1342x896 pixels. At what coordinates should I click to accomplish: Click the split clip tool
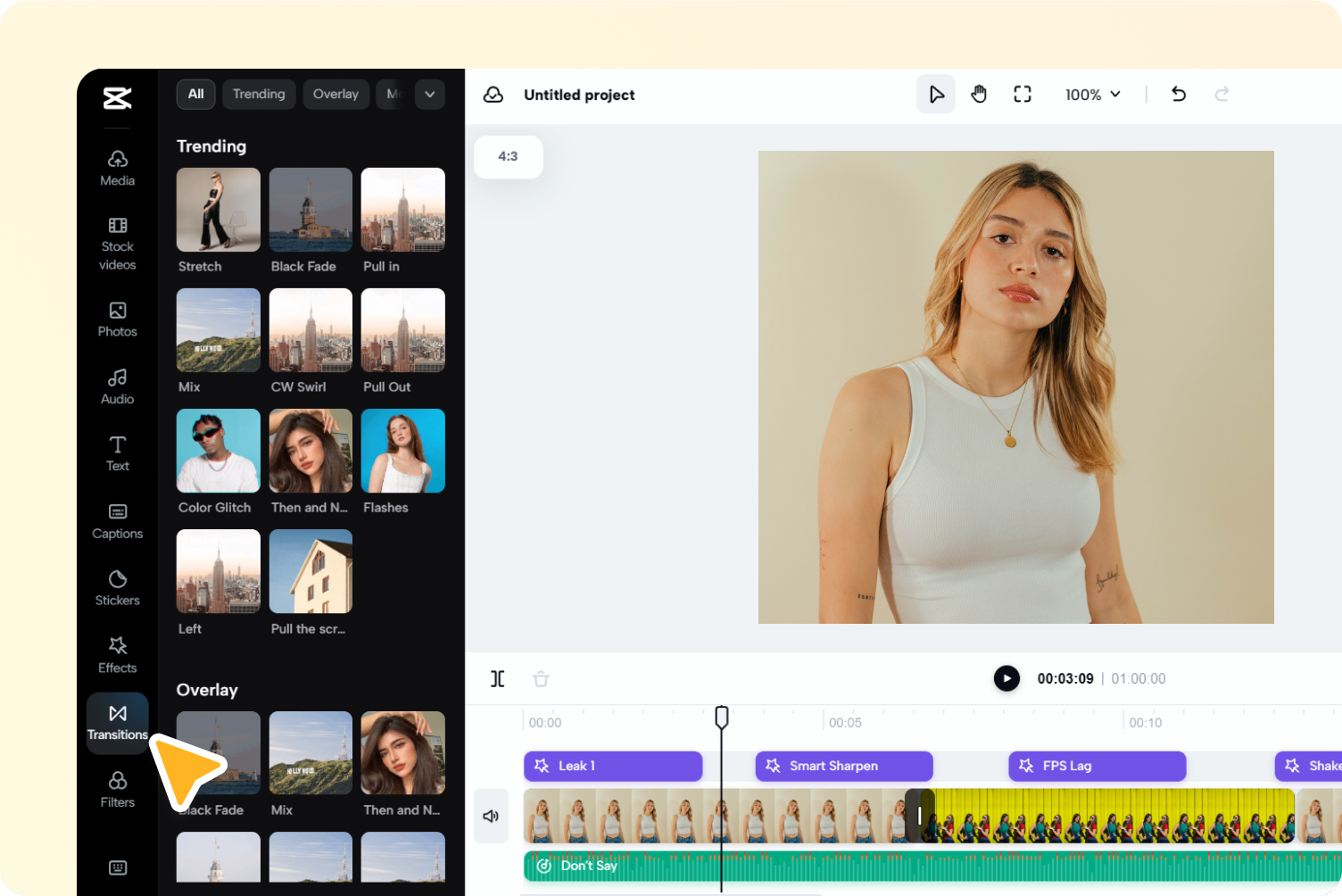click(498, 679)
